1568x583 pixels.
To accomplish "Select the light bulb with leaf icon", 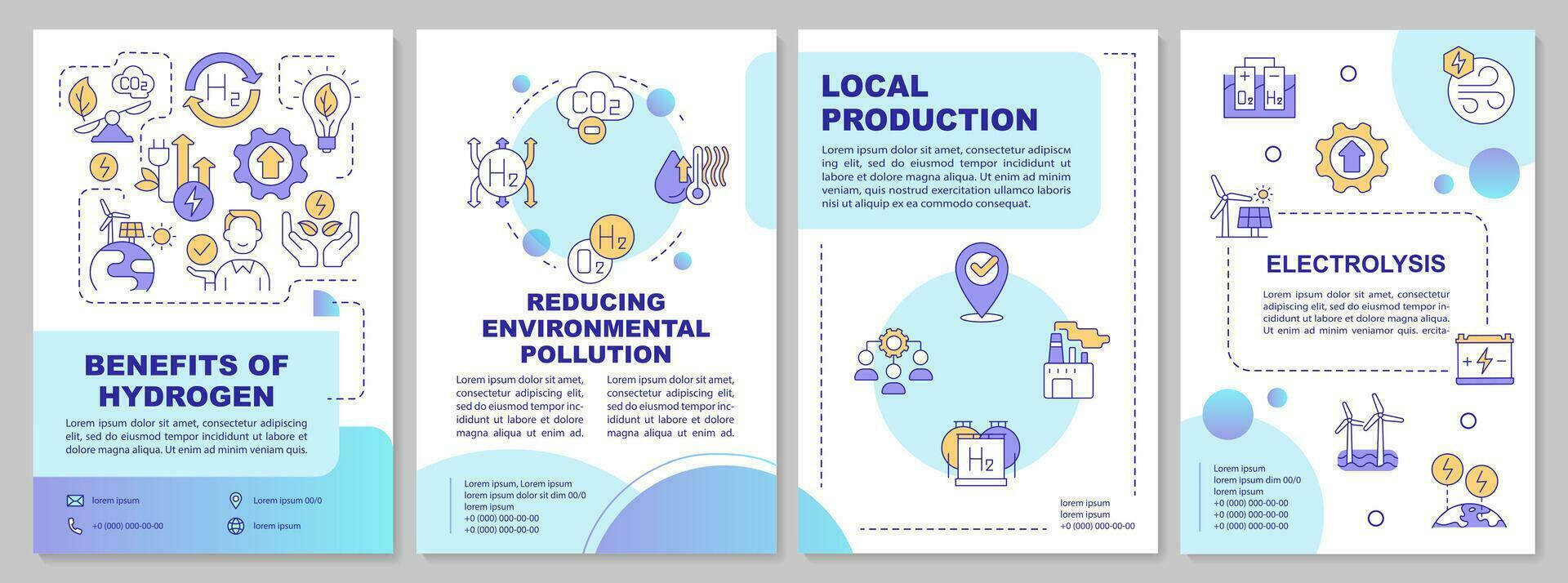I will click(326, 111).
